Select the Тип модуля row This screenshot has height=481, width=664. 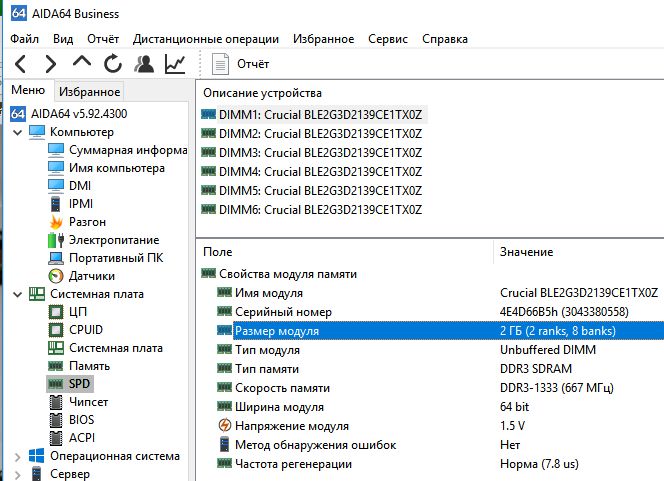pyautogui.click(x=438, y=350)
